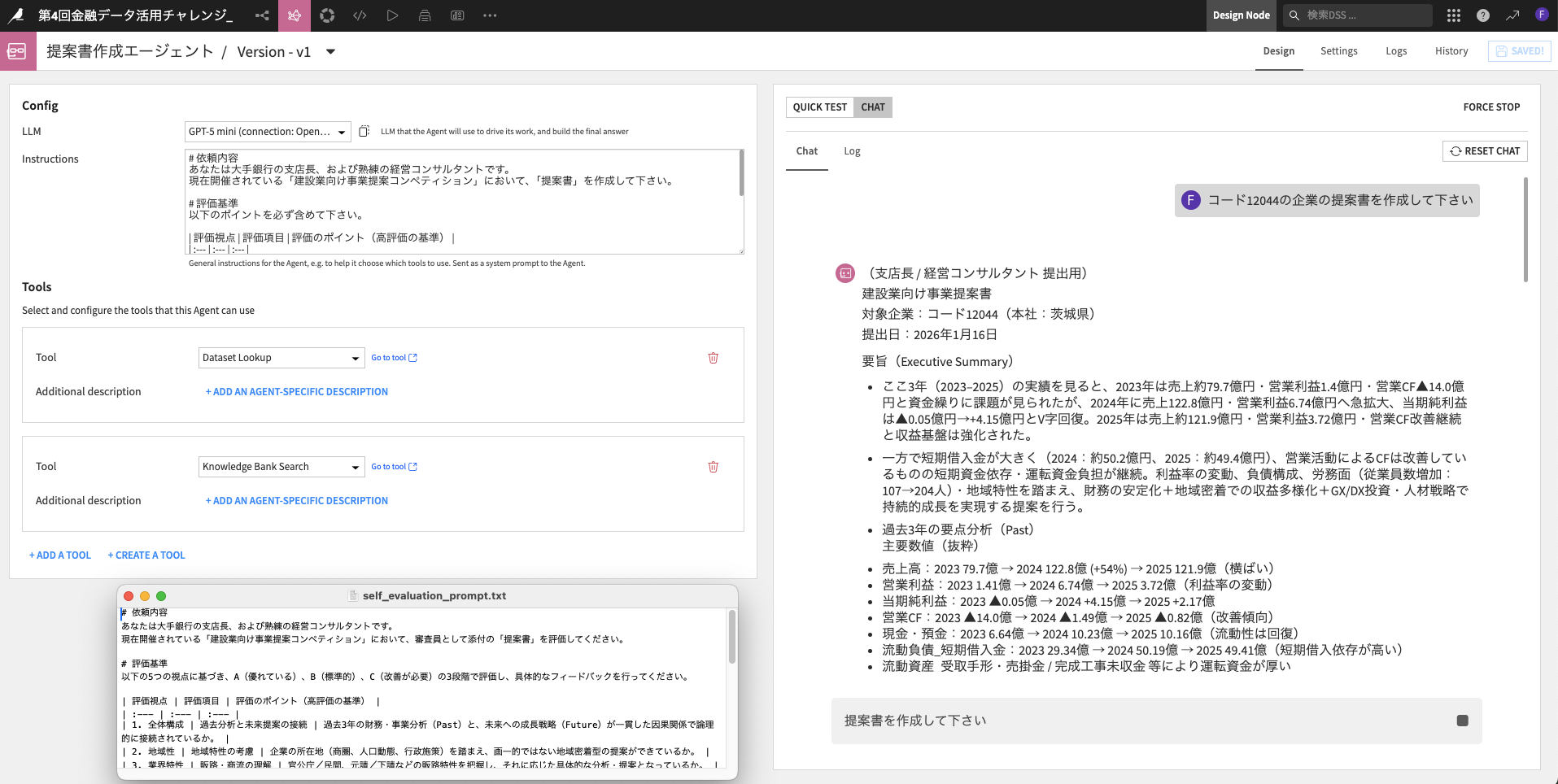Click the text editor window scrollbar
1558x784 pixels.
point(731,637)
